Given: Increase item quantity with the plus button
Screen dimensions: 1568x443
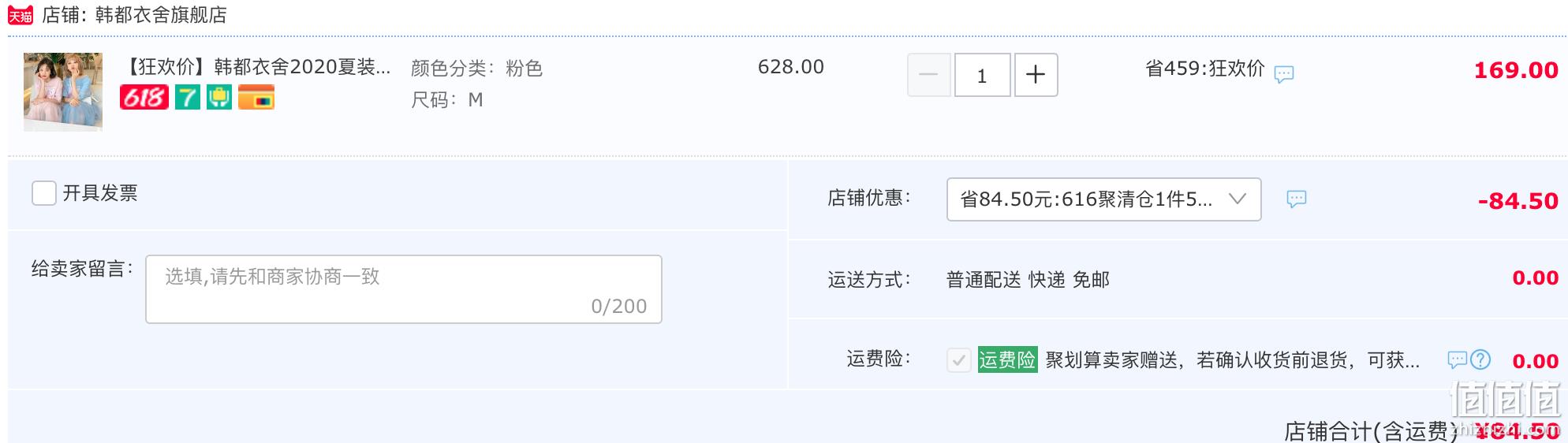Looking at the screenshot, I should 1036,75.
